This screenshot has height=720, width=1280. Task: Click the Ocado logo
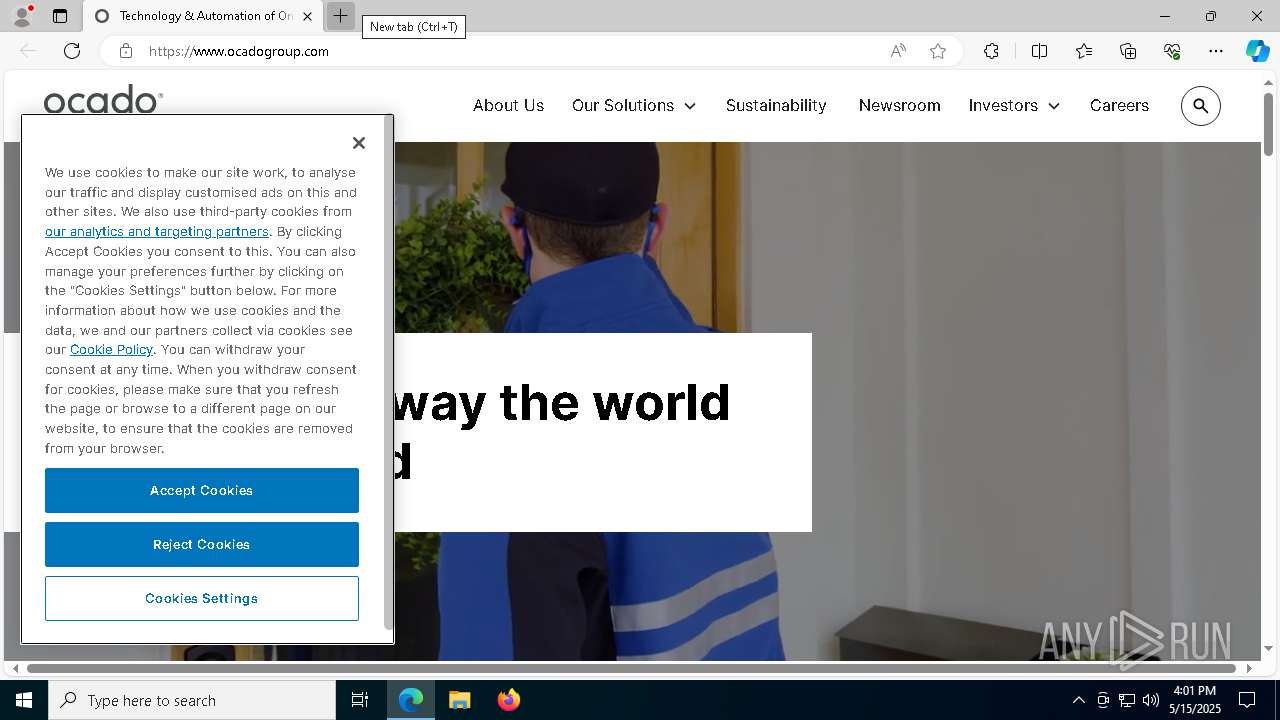(x=103, y=100)
